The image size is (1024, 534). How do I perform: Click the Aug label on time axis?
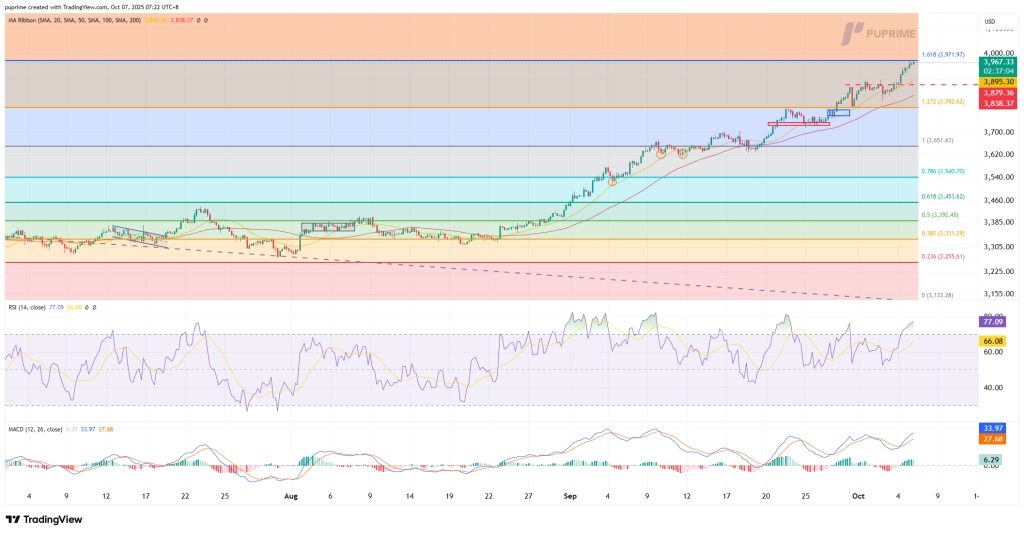click(x=291, y=495)
